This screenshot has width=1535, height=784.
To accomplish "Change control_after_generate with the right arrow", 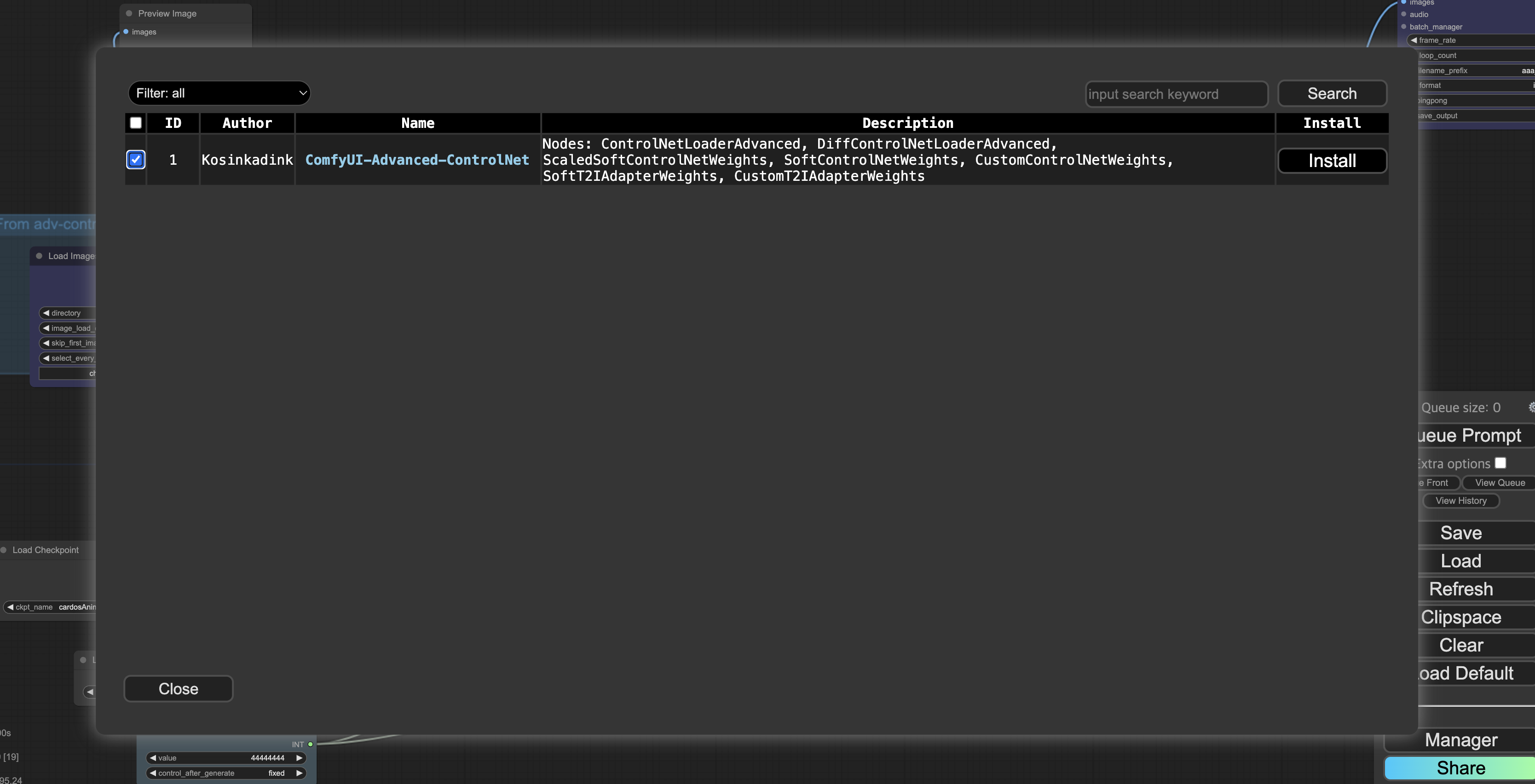I will tap(299, 773).
